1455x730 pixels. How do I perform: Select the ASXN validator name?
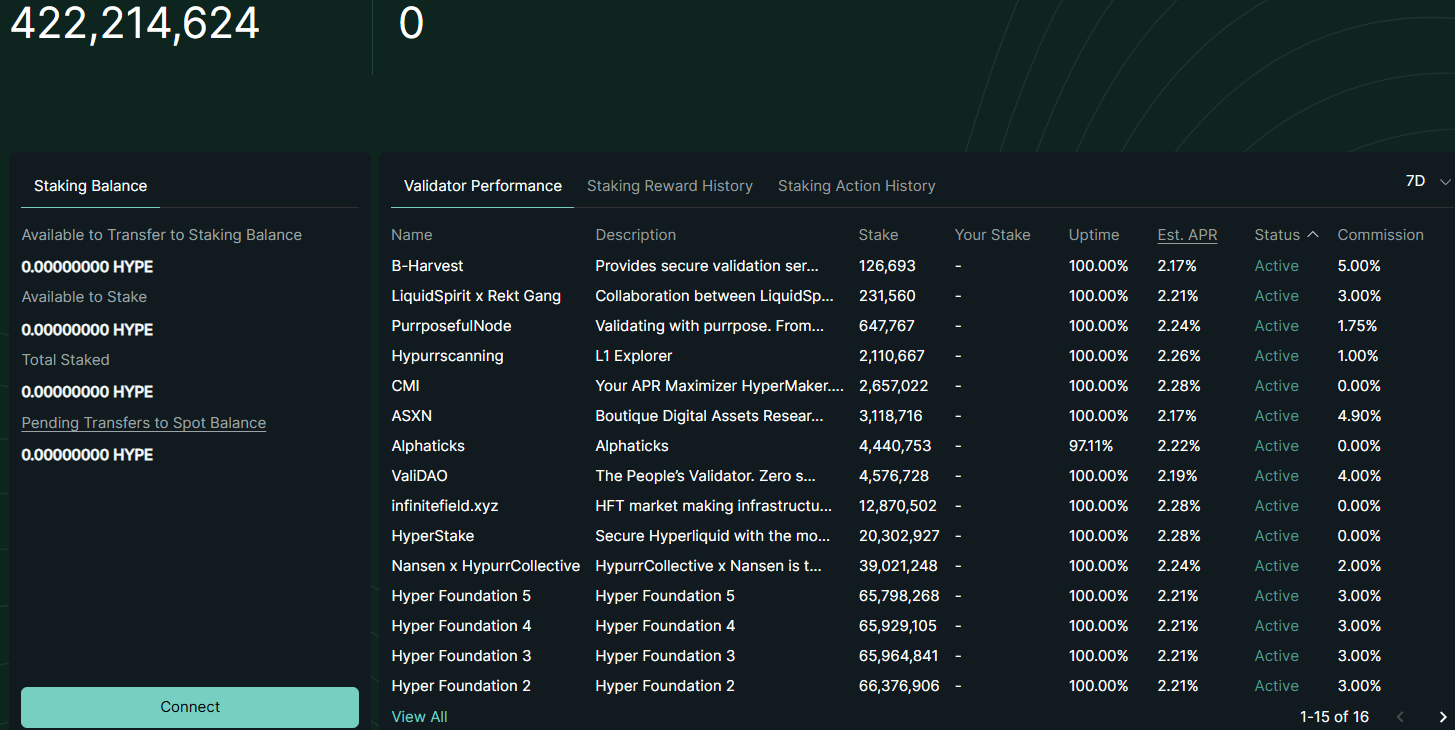(x=412, y=416)
